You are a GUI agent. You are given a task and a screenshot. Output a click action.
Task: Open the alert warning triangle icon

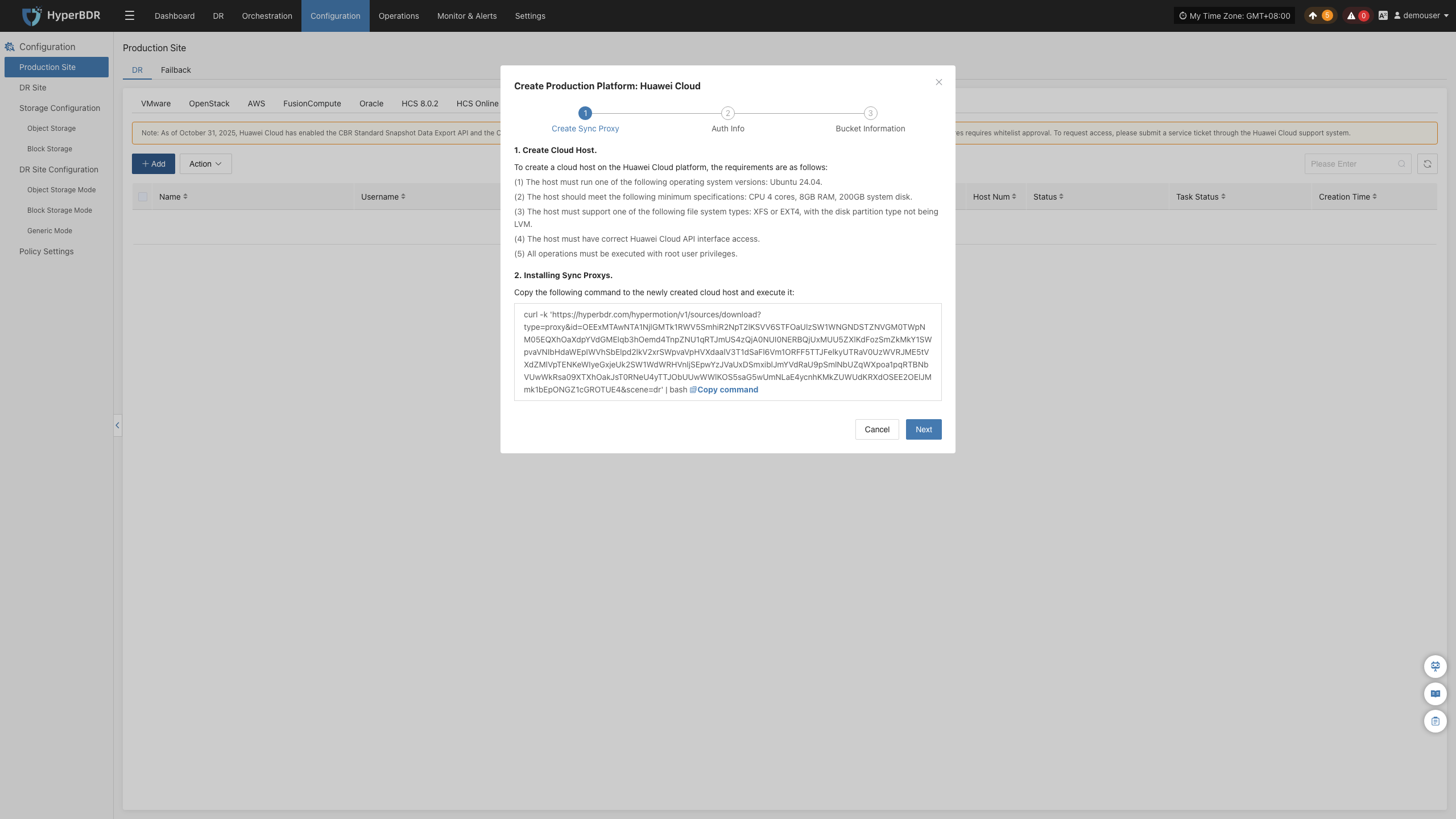tap(1351, 16)
